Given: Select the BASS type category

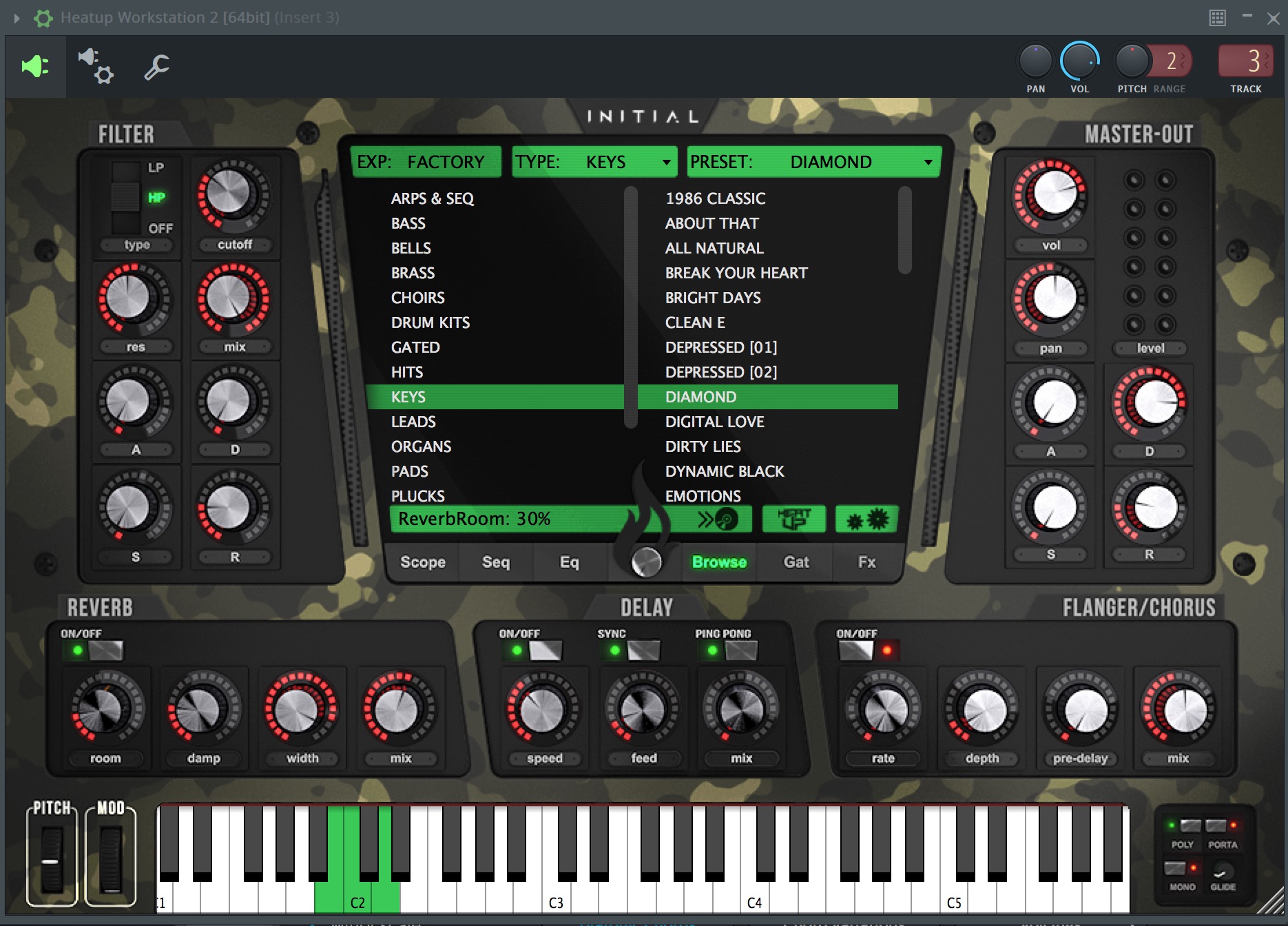Looking at the screenshot, I should point(495,223).
